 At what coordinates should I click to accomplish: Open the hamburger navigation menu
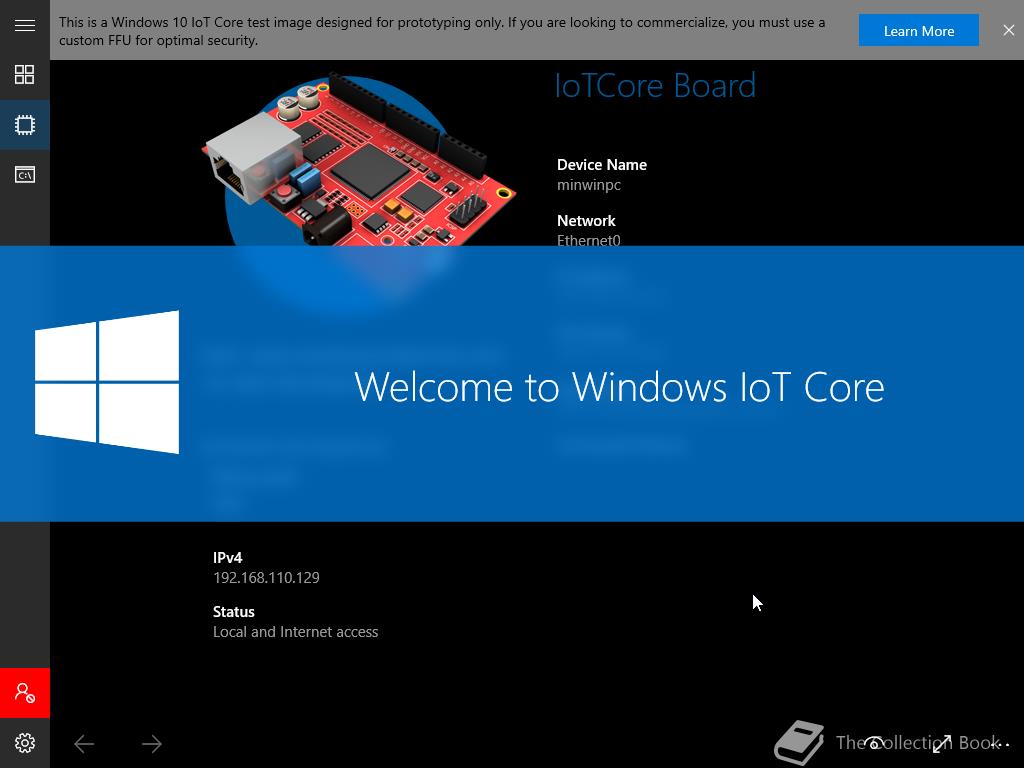tap(25, 25)
